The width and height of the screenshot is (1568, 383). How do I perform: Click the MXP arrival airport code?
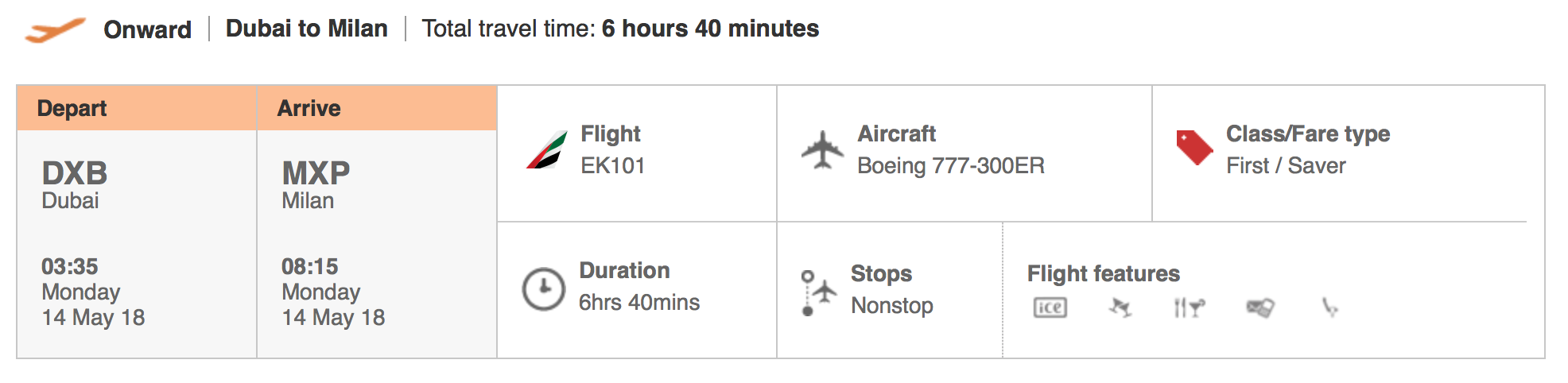click(x=316, y=173)
